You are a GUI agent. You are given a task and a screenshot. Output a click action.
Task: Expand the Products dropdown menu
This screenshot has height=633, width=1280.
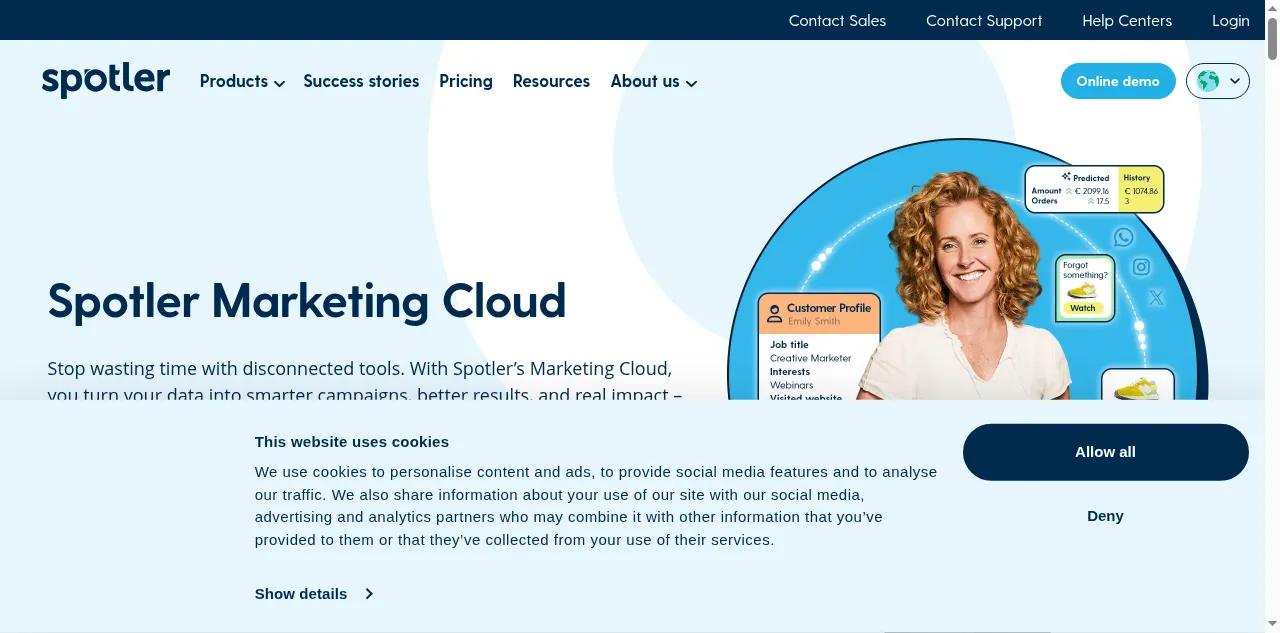coord(242,82)
